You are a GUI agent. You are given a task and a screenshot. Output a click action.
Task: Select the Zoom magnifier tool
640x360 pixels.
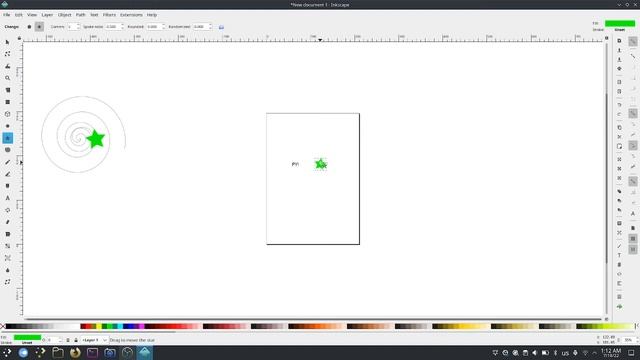(7, 78)
